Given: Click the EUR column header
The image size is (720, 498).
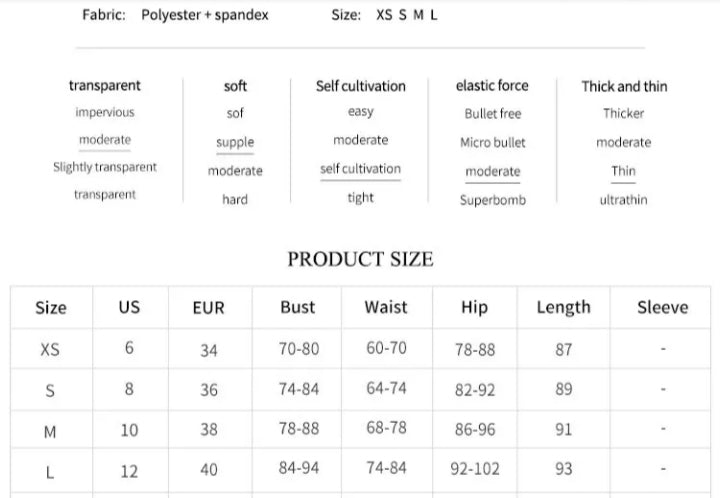Looking at the screenshot, I should tap(208, 308).
